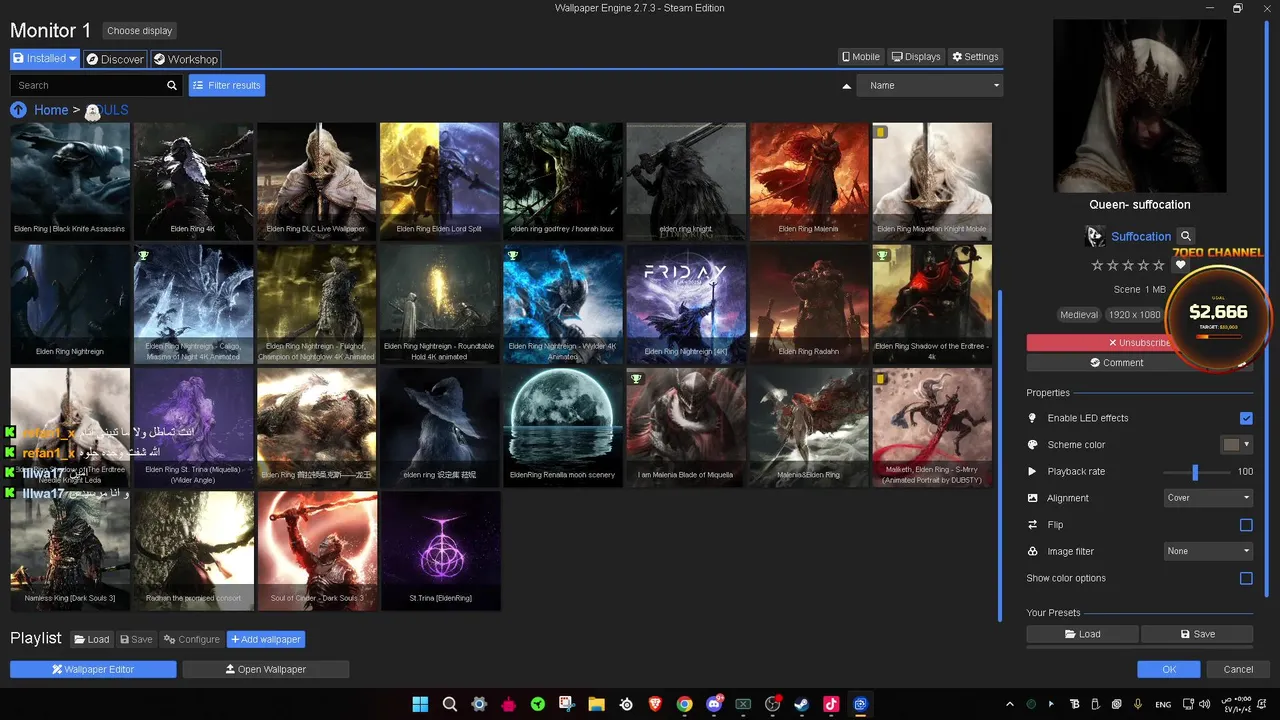Click the Wallpaper Engine taskbar icon

coord(860,704)
